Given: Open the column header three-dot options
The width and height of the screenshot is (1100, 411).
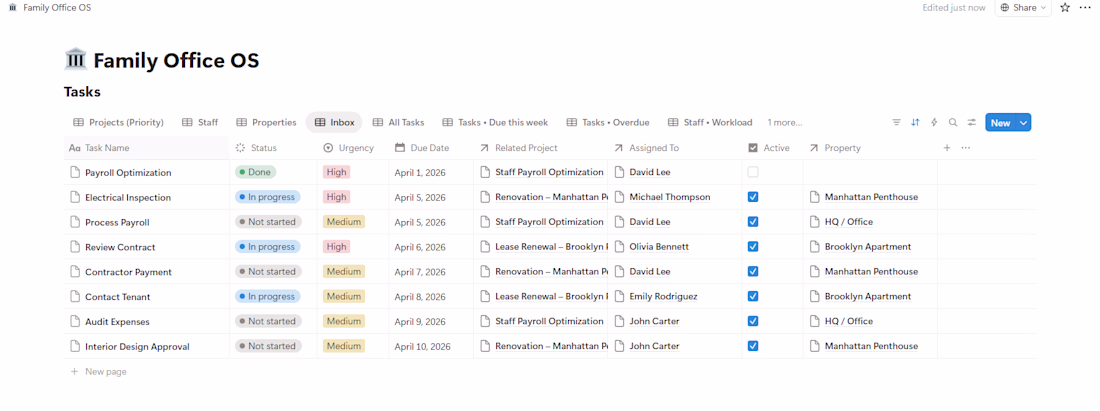Looking at the screenshot, I should pyautogui.click(x=965, y=148).
